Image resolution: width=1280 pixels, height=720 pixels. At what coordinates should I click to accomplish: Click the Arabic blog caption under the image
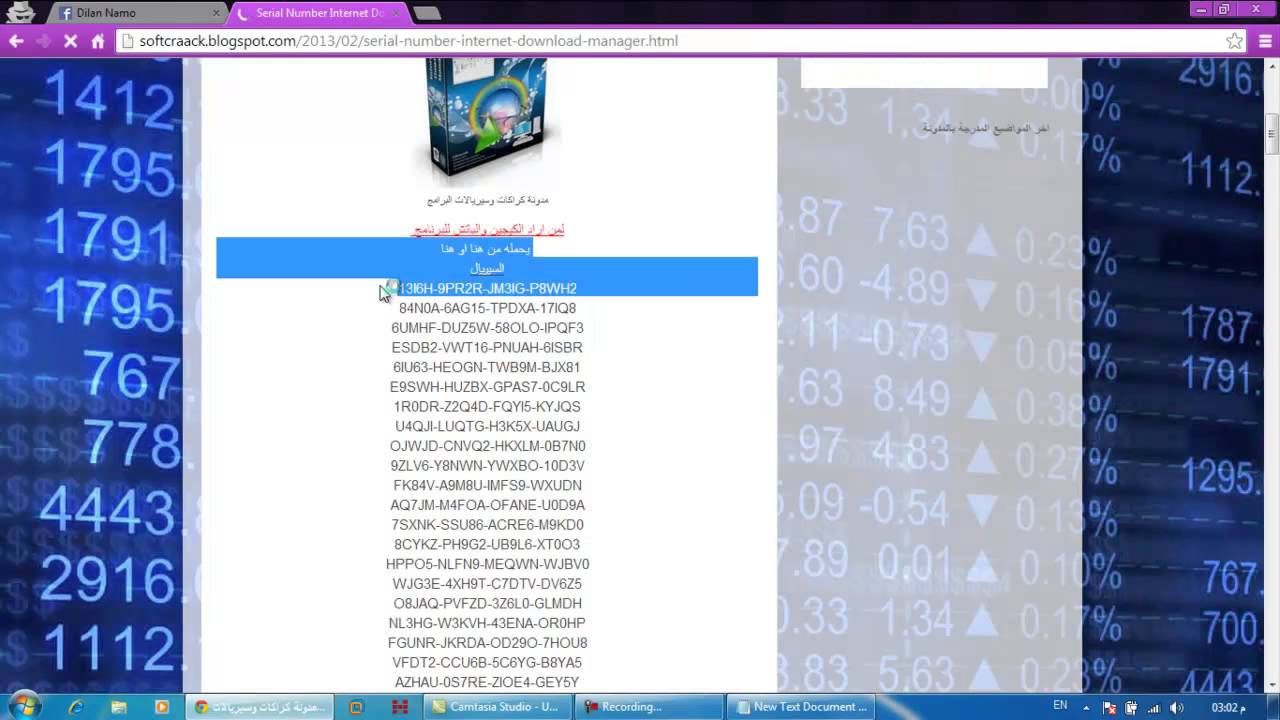tap(487, 200)
